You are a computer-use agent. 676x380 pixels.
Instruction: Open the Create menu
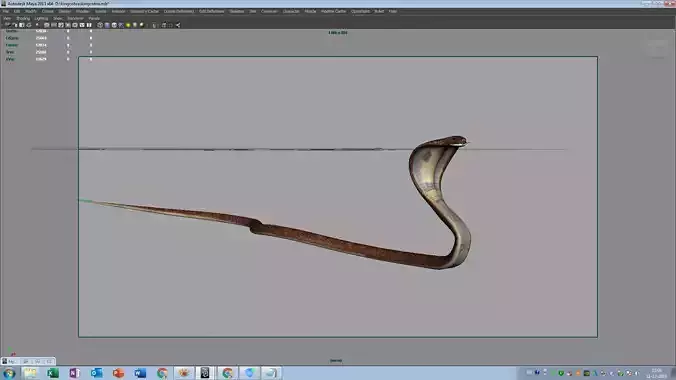point(47,11)
